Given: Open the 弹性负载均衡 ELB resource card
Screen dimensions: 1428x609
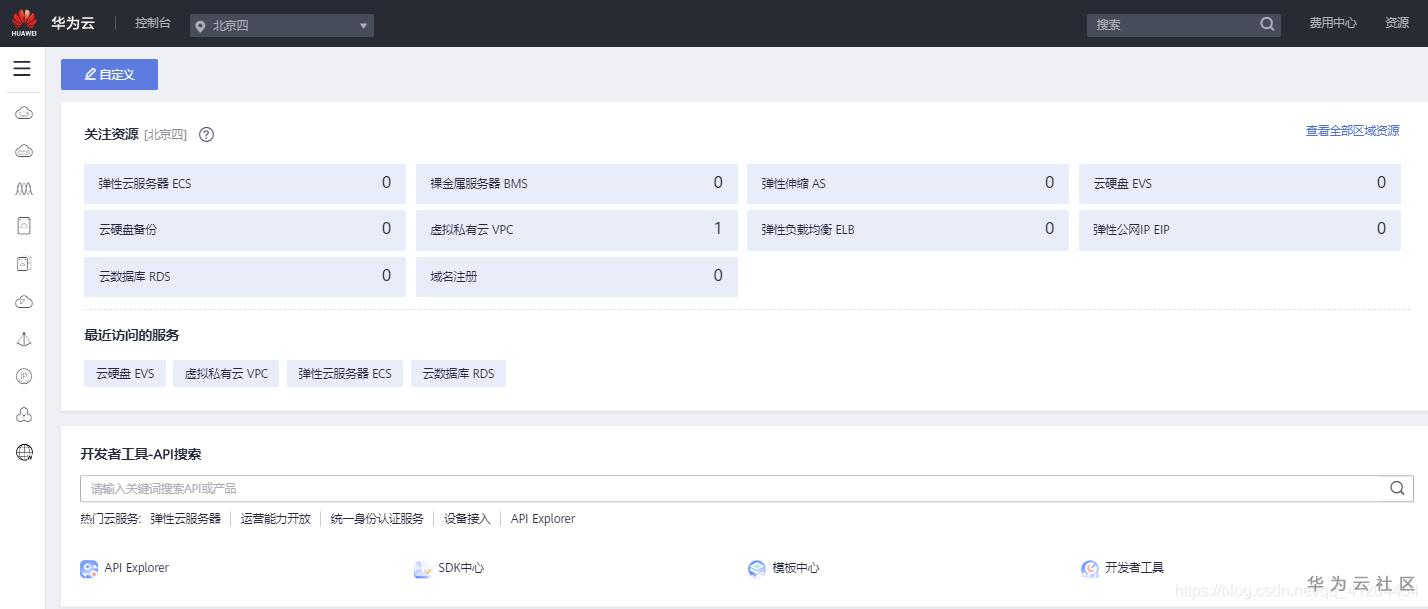Looking at the screenshot, I should [x=908, y=230].
